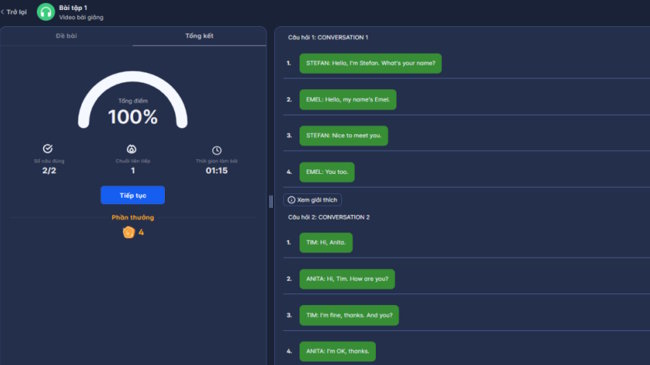Click the info icon beside Xem giải thích
This screenshot has width=650, height=365.
(x=291, y=200)
